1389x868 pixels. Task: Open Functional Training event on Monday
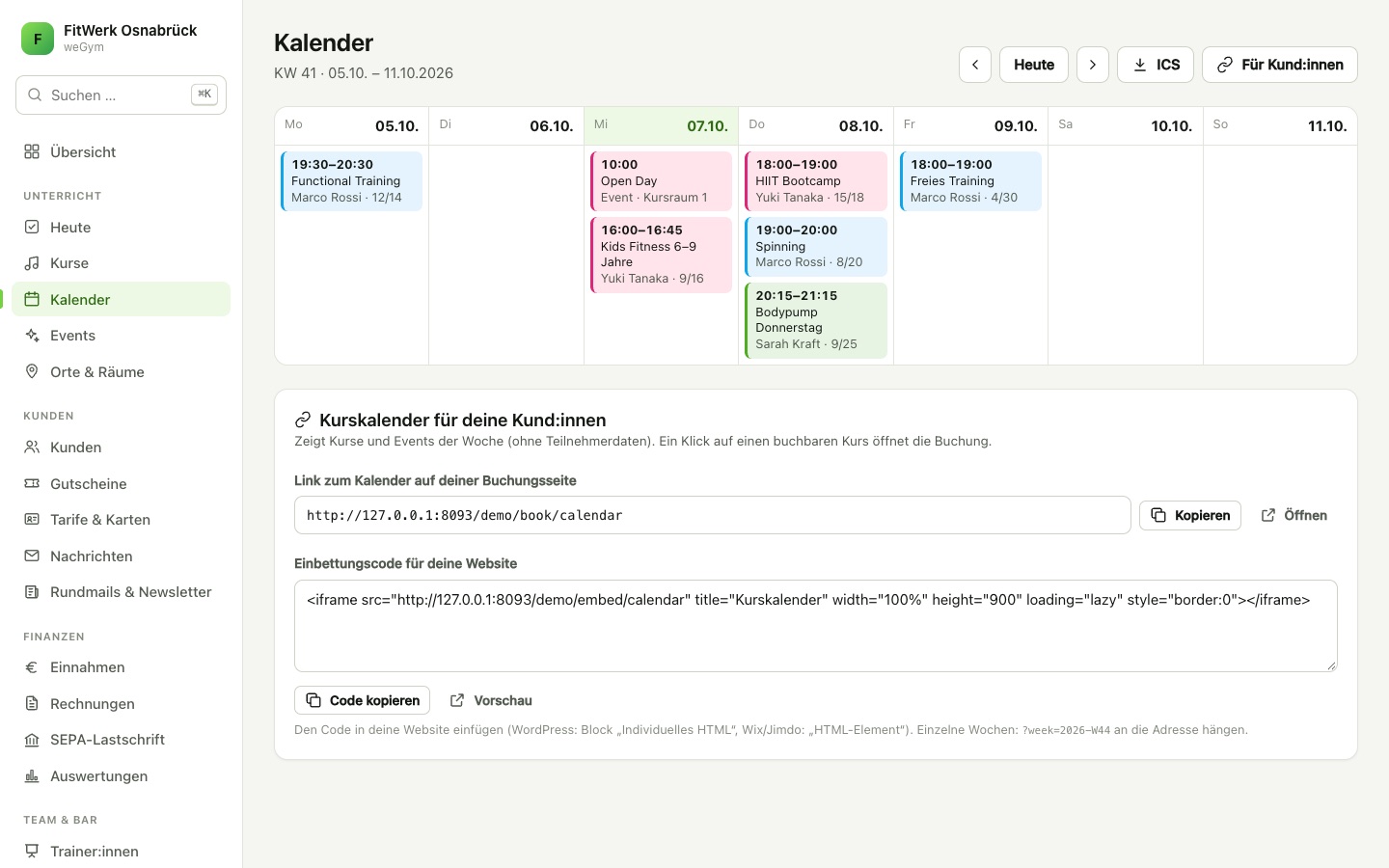click(x=351, y=180)
